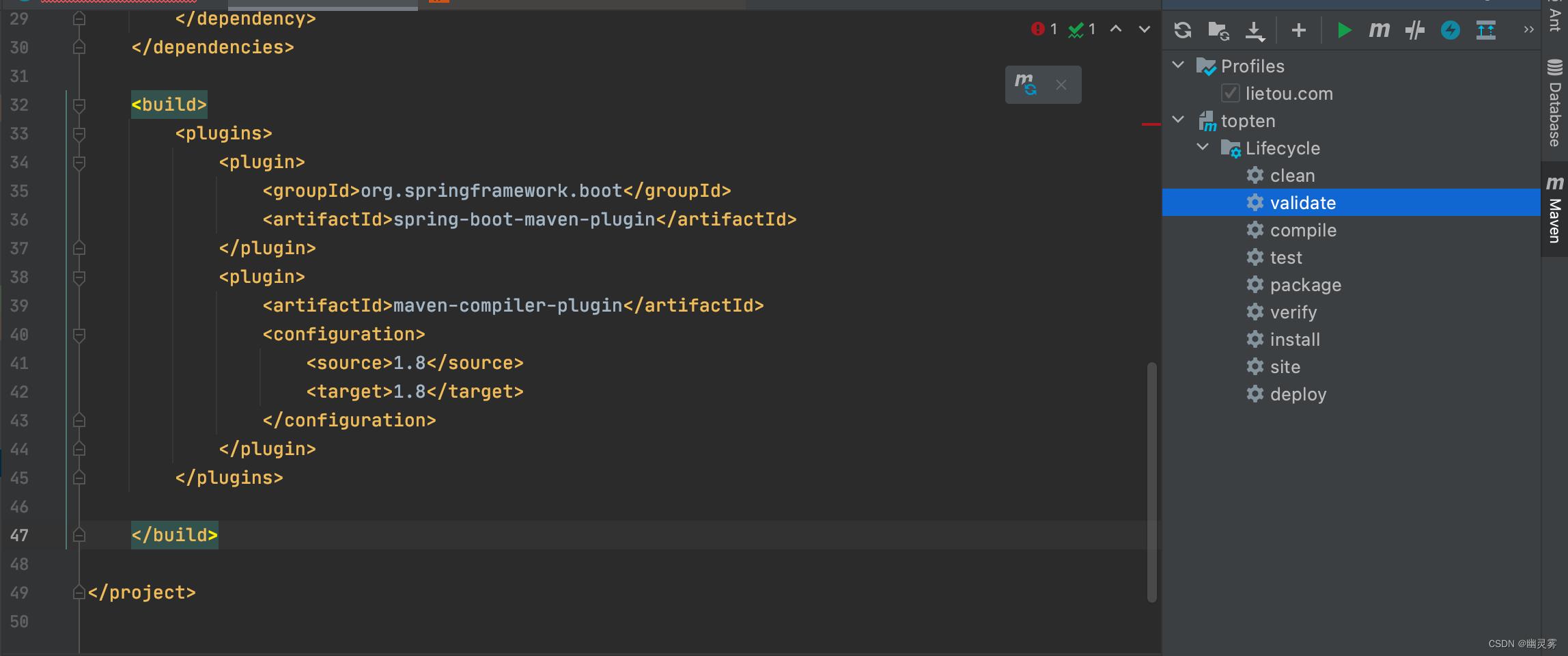The width and height of the screenshot is (1568, 656).
Task: Click the typo check count indicator
Action: coord(1082,29)
